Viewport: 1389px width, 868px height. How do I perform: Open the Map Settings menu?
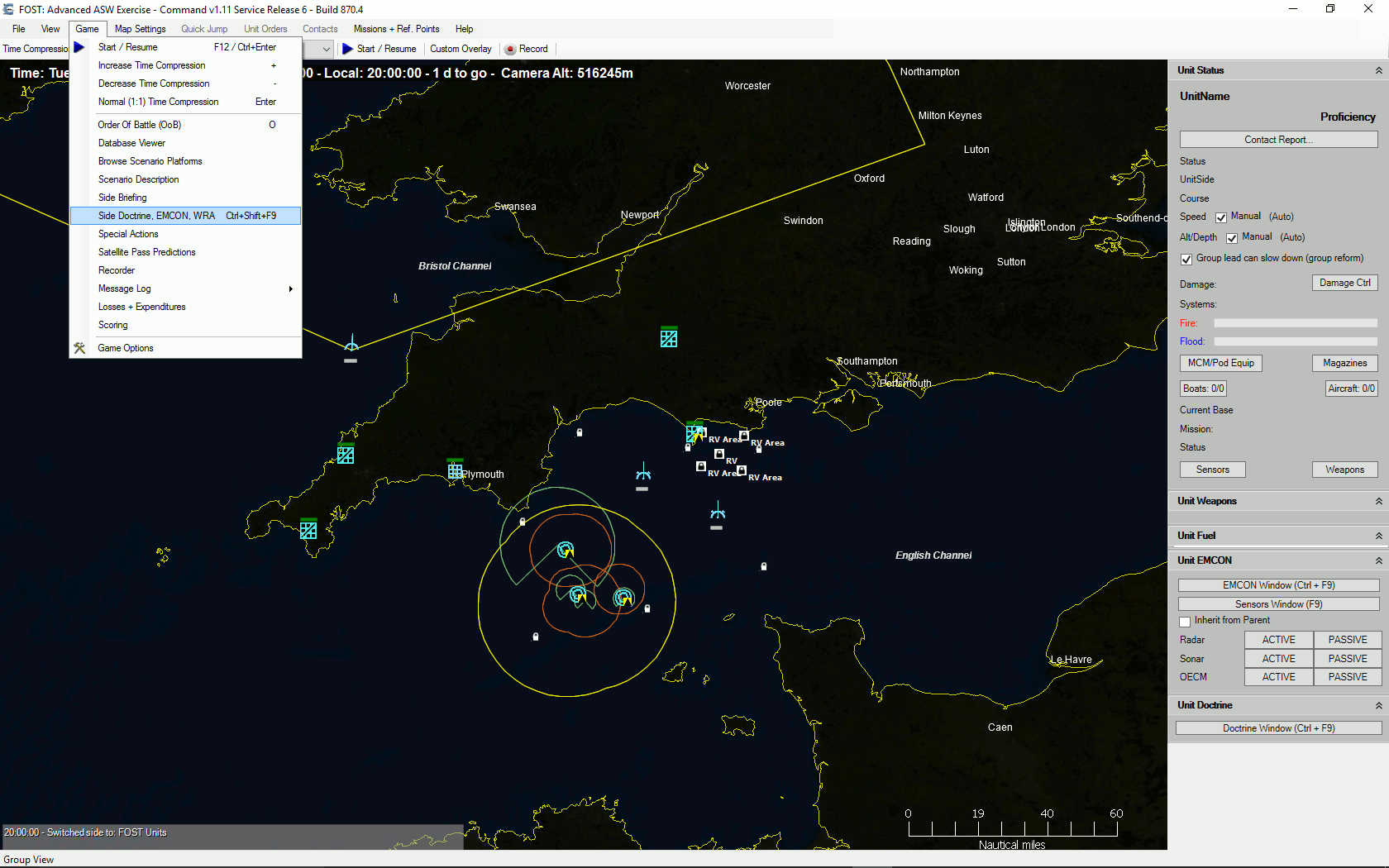point(140,29)
